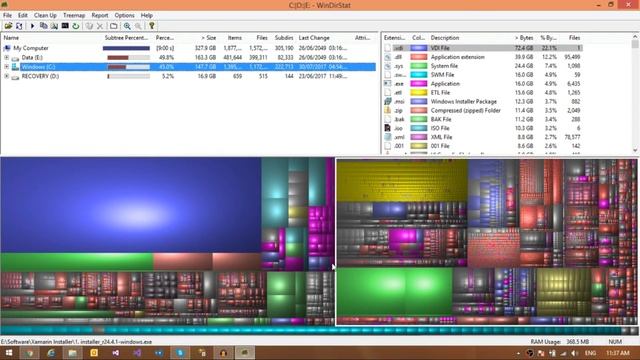Open Internet Explorer from the taskbar
The width and height of the screenshot is (640, 360).
coord(51,353)
